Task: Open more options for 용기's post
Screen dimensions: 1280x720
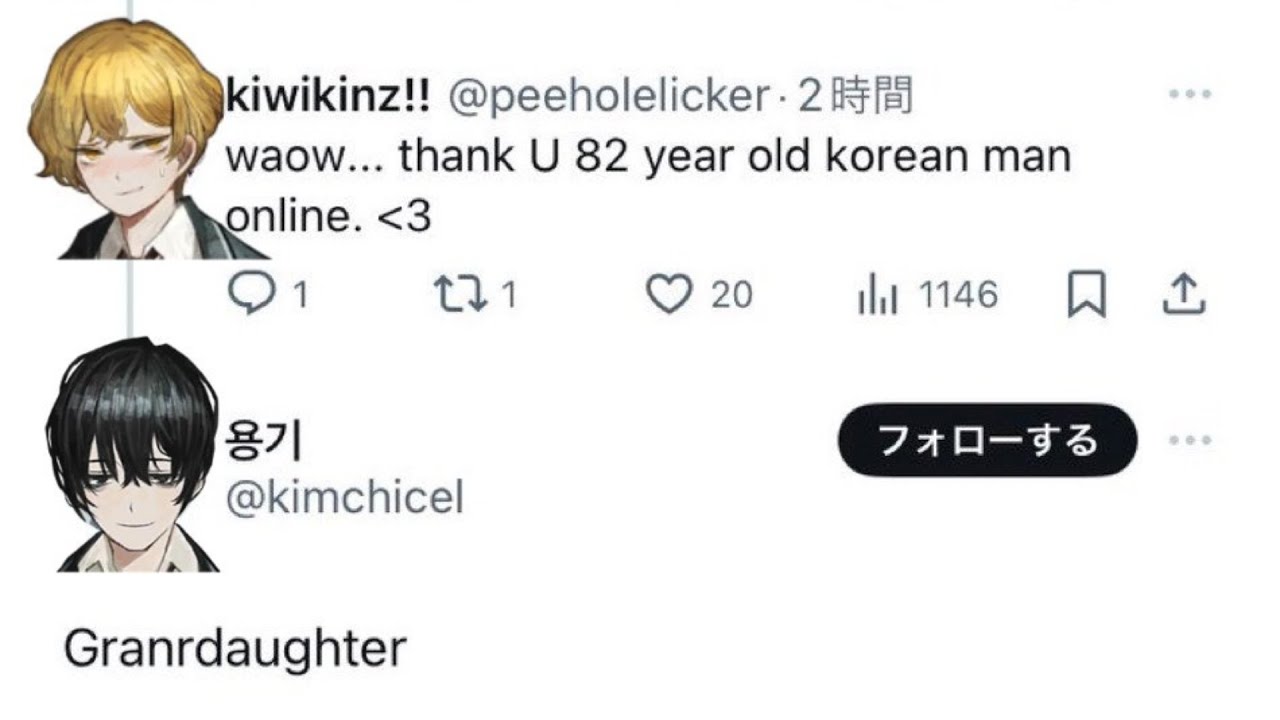Action: click(x=1190, y=440)
